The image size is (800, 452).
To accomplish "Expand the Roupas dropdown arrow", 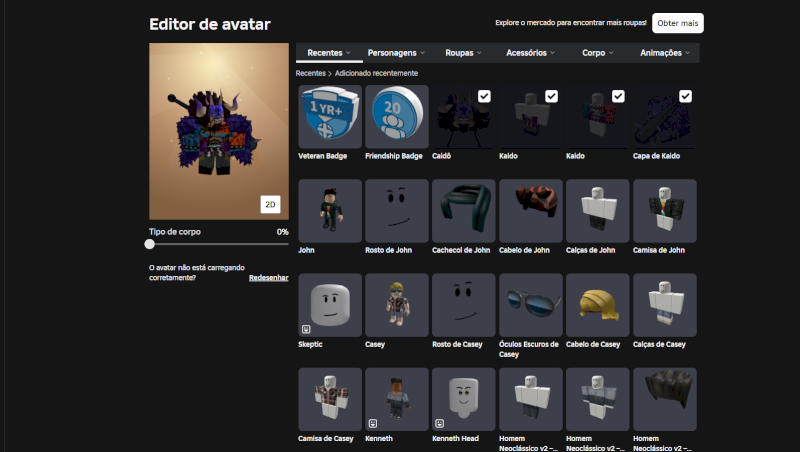I will click(x=479, y=53).
